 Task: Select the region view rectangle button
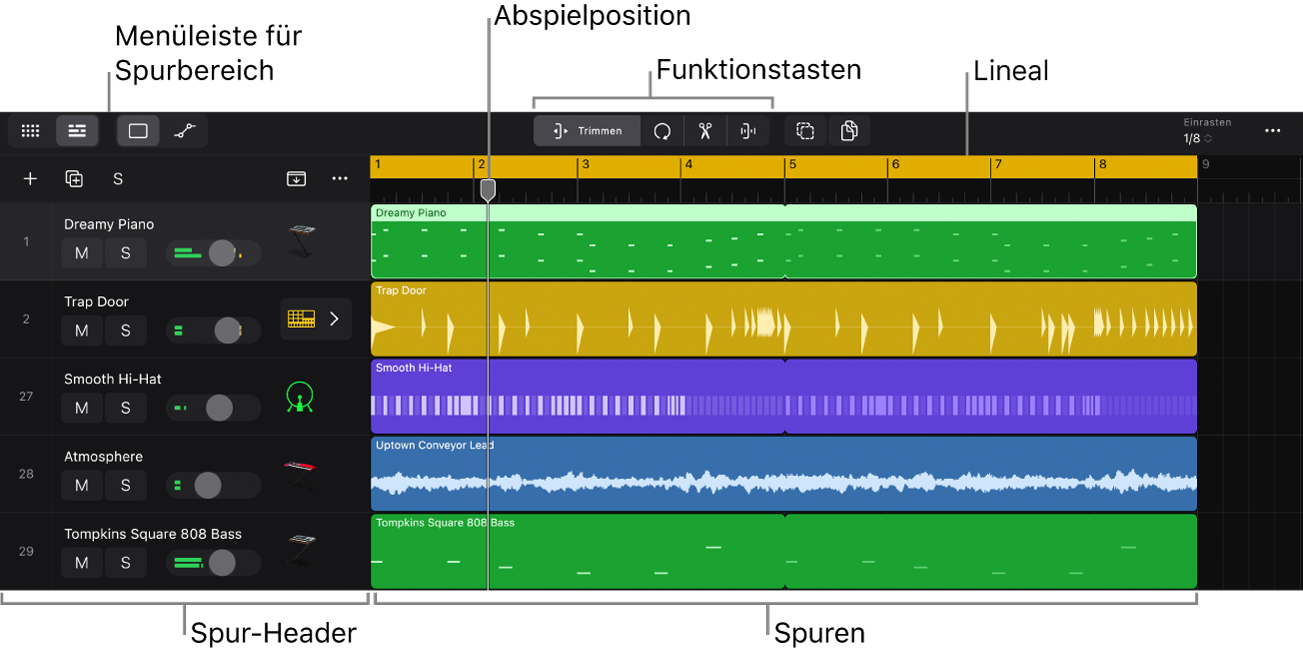click(138, 131)
